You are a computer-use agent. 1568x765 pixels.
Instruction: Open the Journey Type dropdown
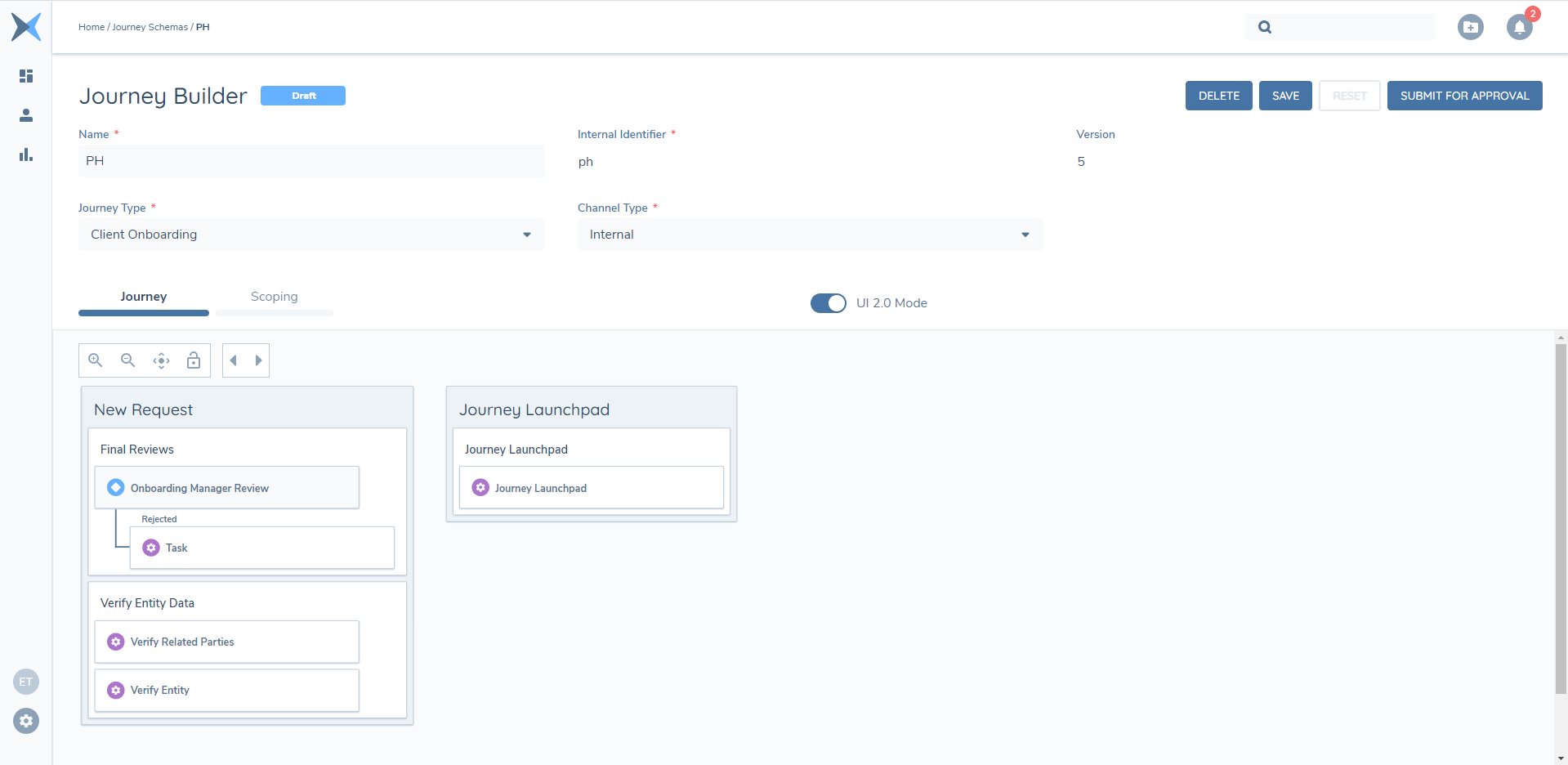[525, 235]
